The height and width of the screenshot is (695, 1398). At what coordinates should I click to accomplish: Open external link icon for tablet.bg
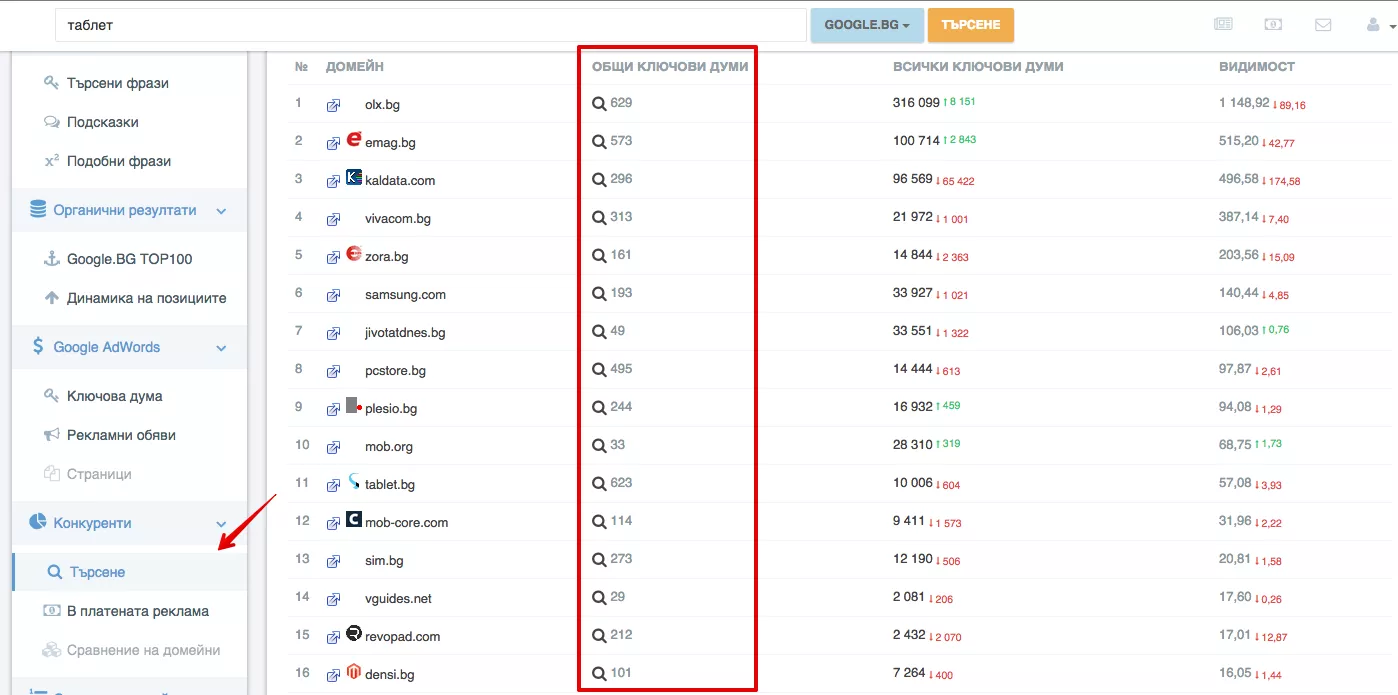[x=333, y=485]
